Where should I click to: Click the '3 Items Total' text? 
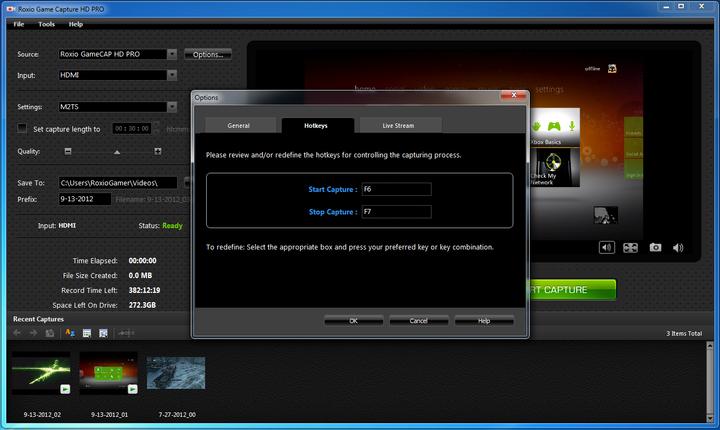tap(684, 334)
